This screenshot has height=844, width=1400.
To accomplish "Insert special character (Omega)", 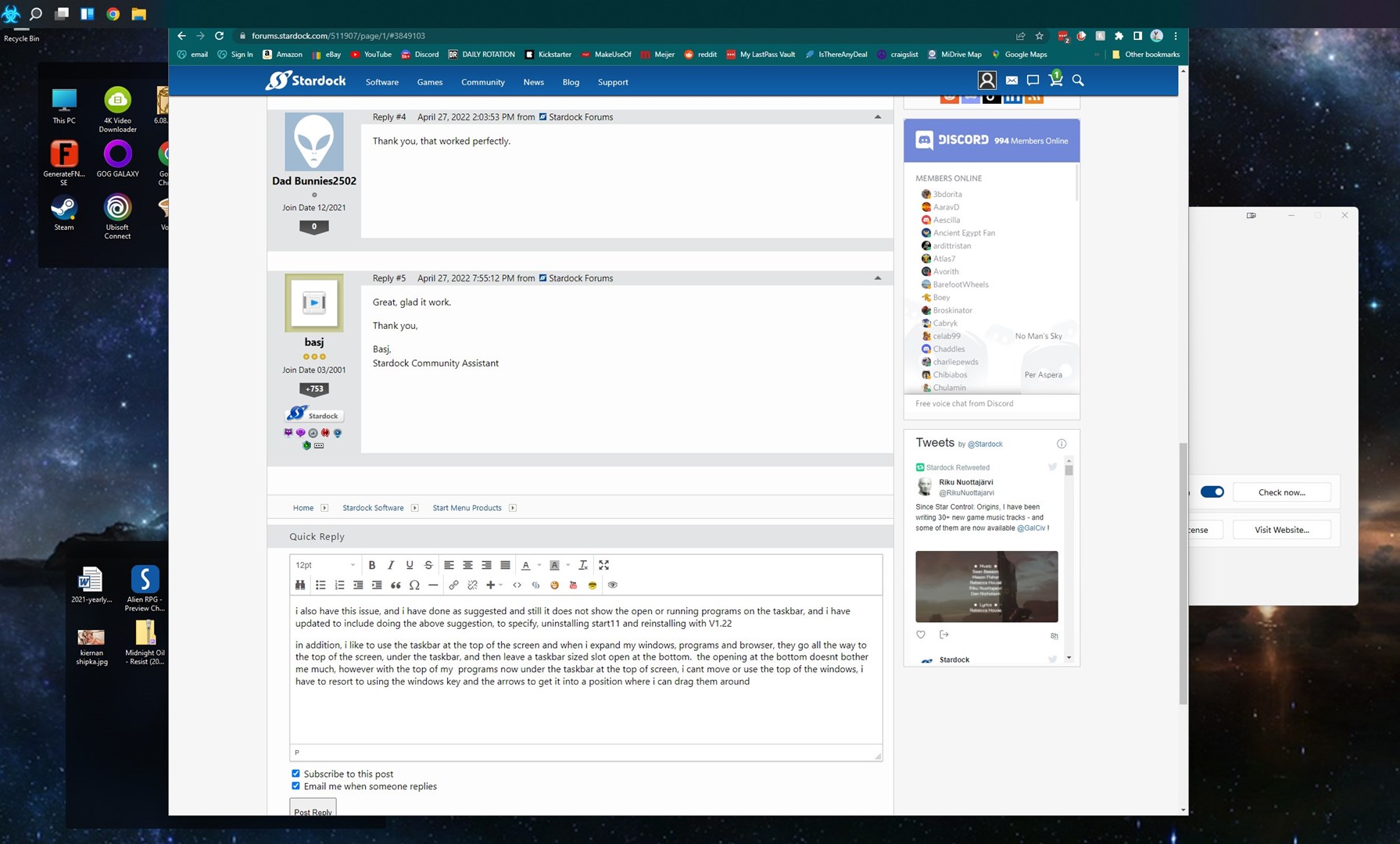I will coord(414,585).
